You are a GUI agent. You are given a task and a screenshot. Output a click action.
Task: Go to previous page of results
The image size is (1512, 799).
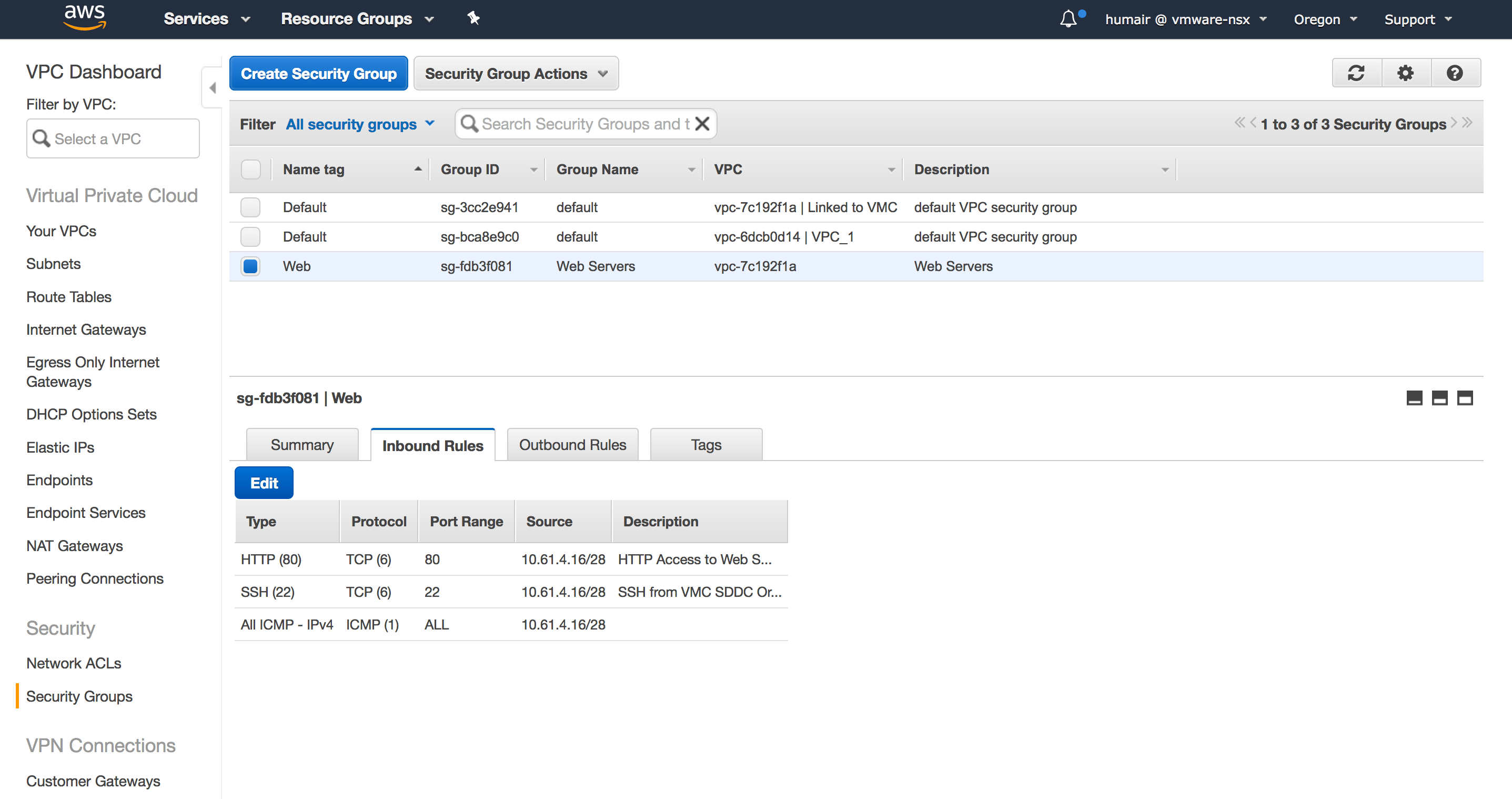1253,123
